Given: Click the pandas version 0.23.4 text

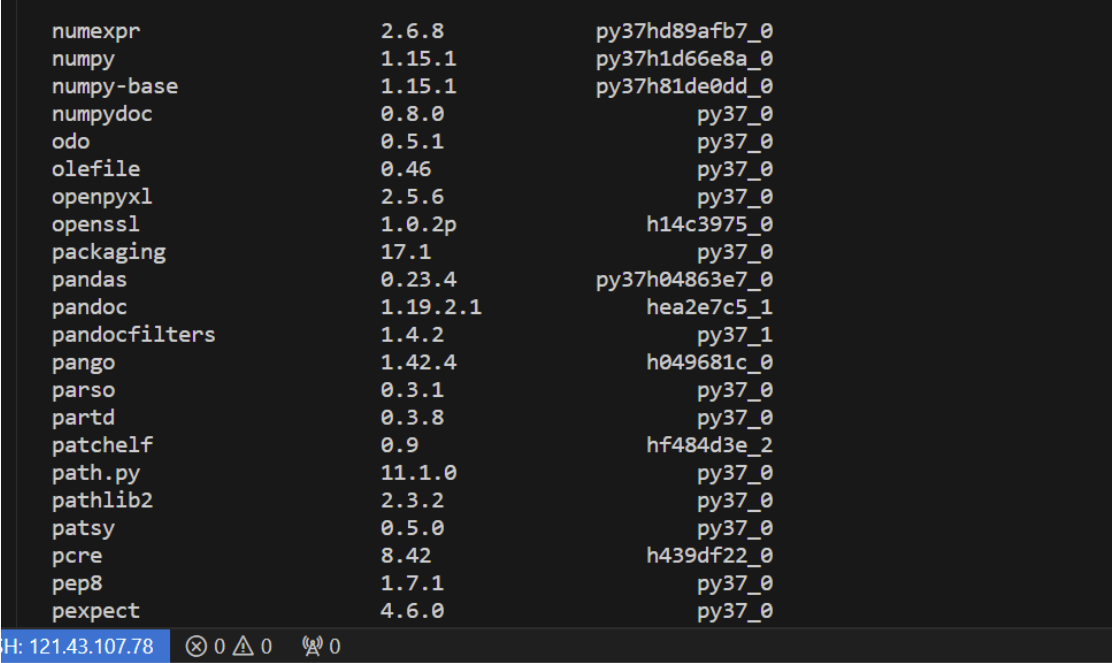Looking at the screenshot, I should (x=418, y=279).
